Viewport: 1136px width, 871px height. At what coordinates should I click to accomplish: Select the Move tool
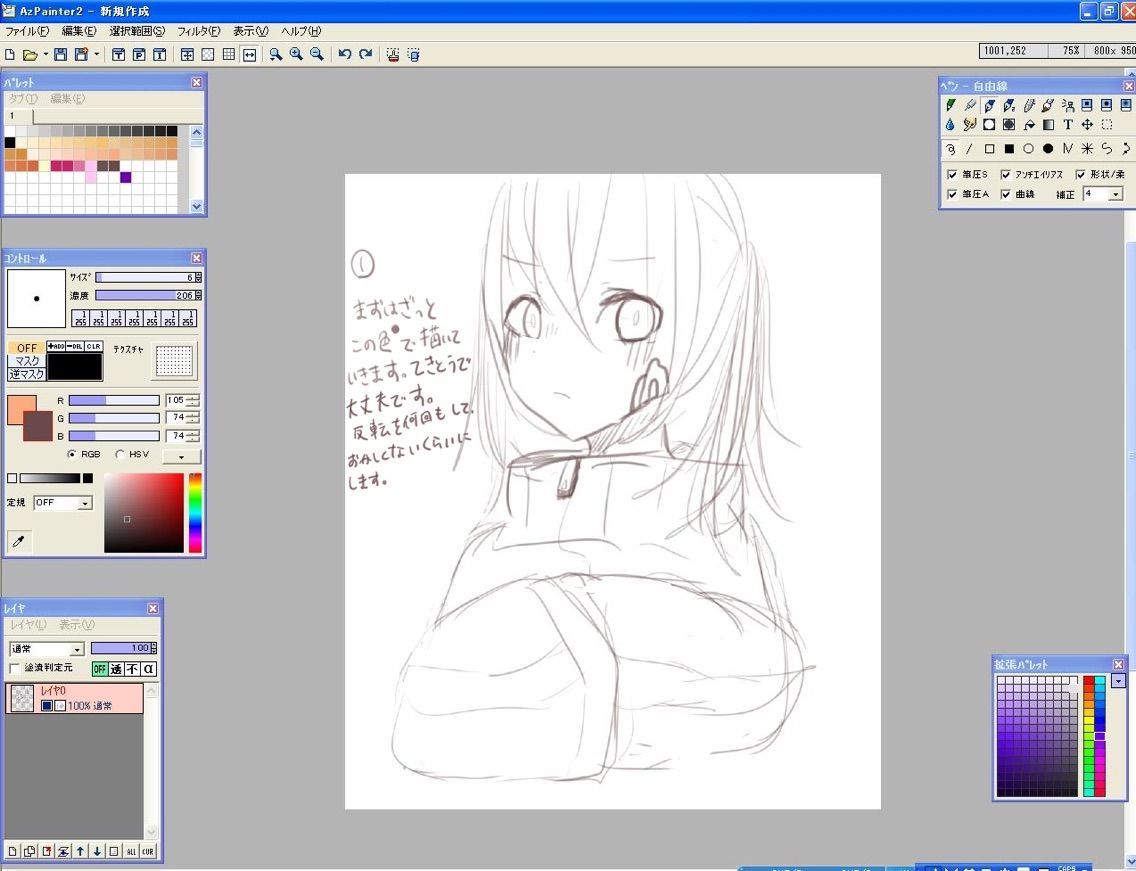(1087, 125)
